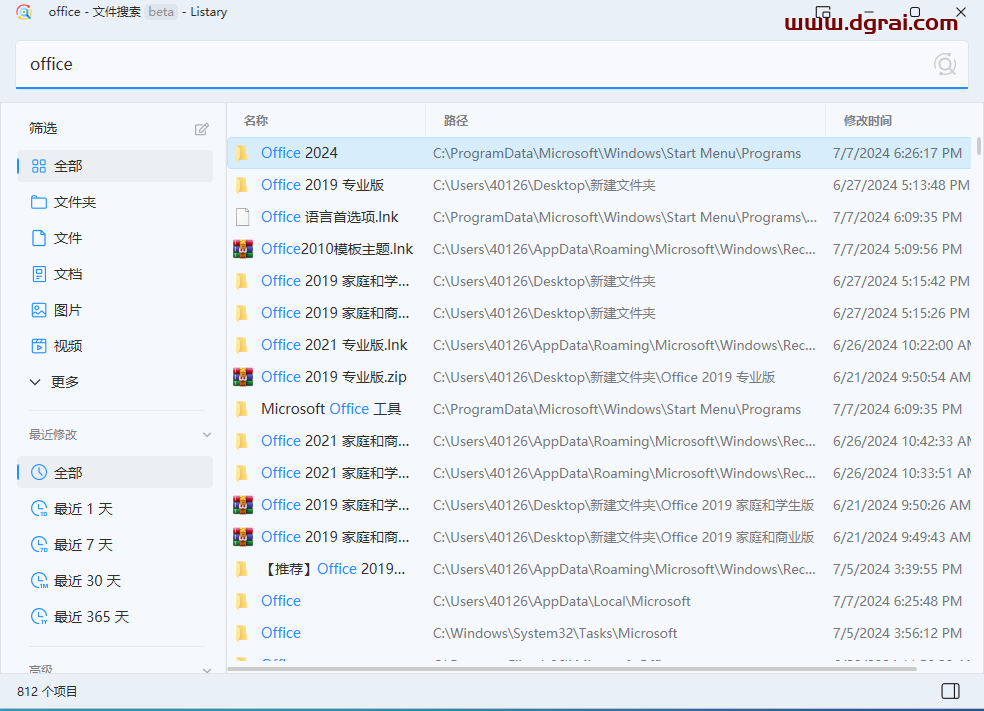984x711 pixels.
Task: Expand the 高级 section chevron
Action: pyautogui.click(x=207, y=670)
